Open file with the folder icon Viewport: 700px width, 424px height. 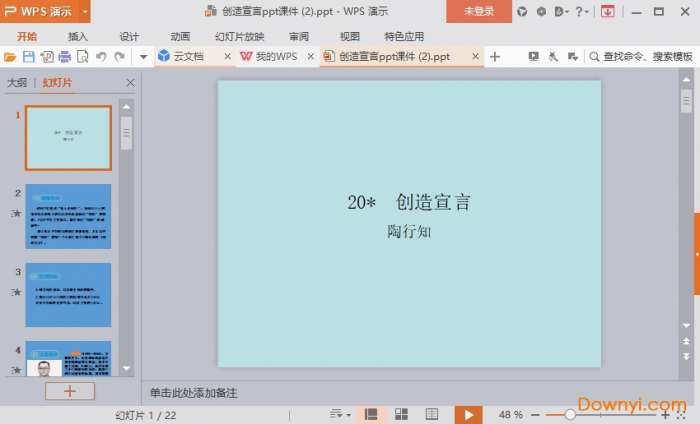pos(10,57)
